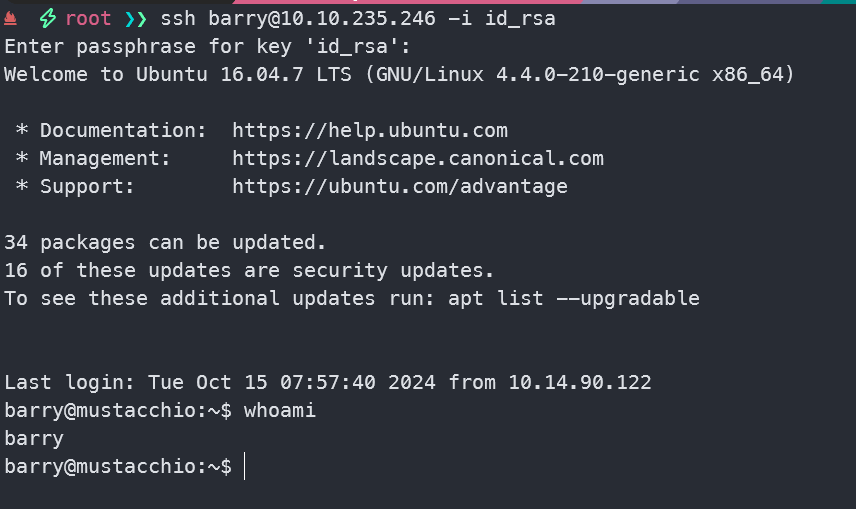
Task: Click the '16 of these updates' security line
Action: [250, 270]
